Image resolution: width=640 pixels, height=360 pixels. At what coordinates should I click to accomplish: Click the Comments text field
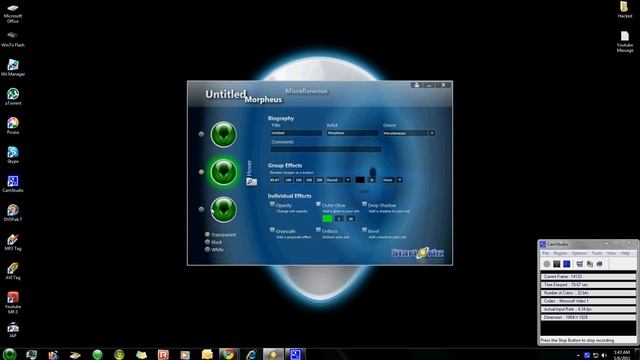(326, 149)
